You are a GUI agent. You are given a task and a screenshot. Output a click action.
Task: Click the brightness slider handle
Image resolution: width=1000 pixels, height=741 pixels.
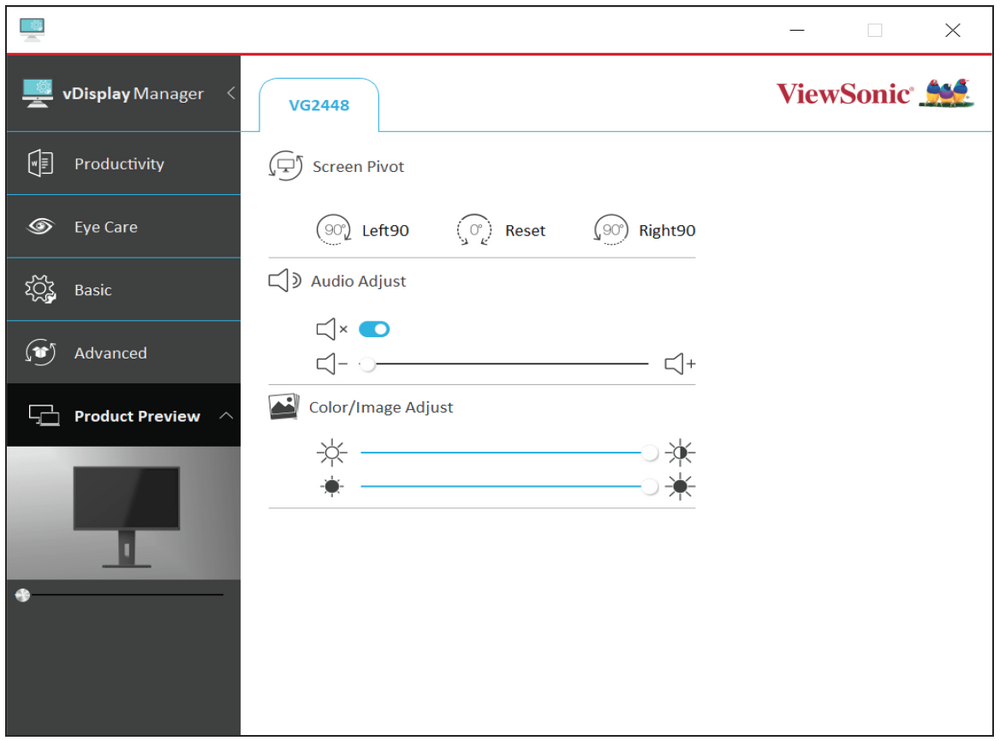point(650,487)
